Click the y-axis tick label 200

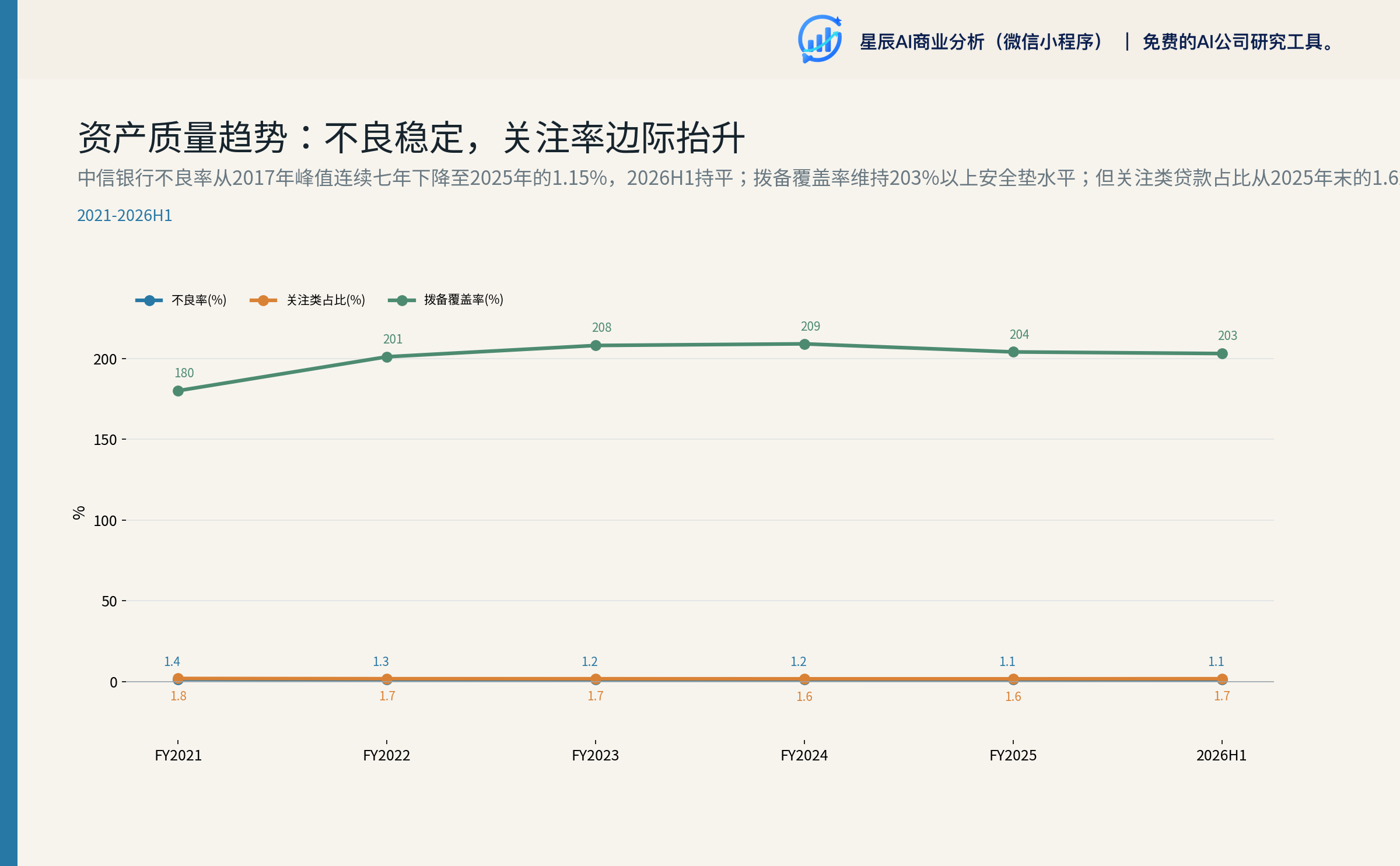(105, 360)
